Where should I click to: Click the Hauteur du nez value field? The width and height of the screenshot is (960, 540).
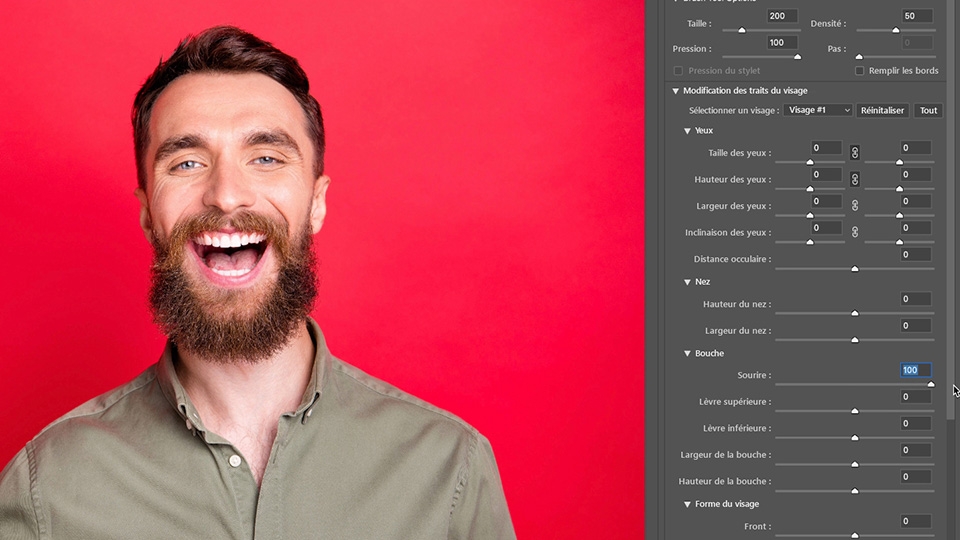pos(916,299)
